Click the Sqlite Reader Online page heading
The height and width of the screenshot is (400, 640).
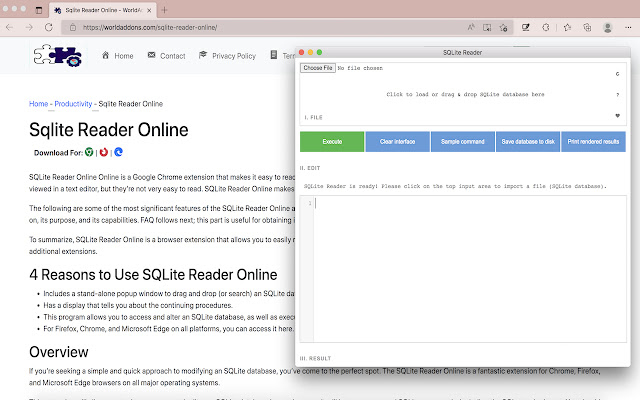click(109, 130)
